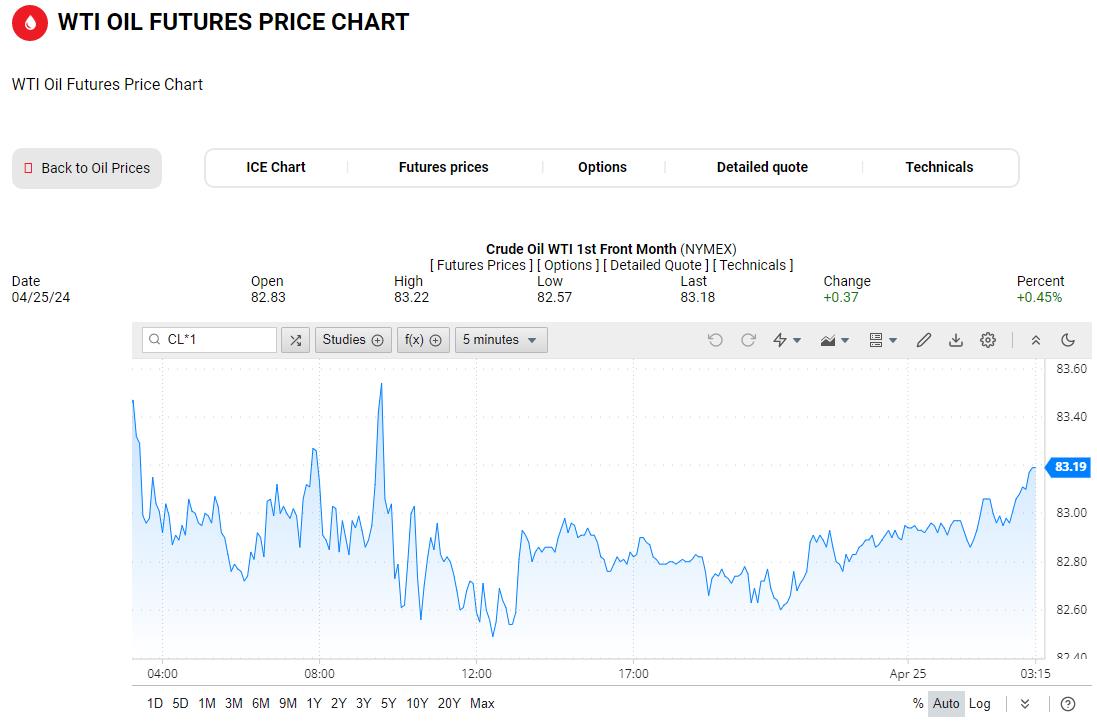The width and height of the screenshot is (1097, 724).
Task: Follow the Technicals bracket link
Action: click(x=753, y=265)
